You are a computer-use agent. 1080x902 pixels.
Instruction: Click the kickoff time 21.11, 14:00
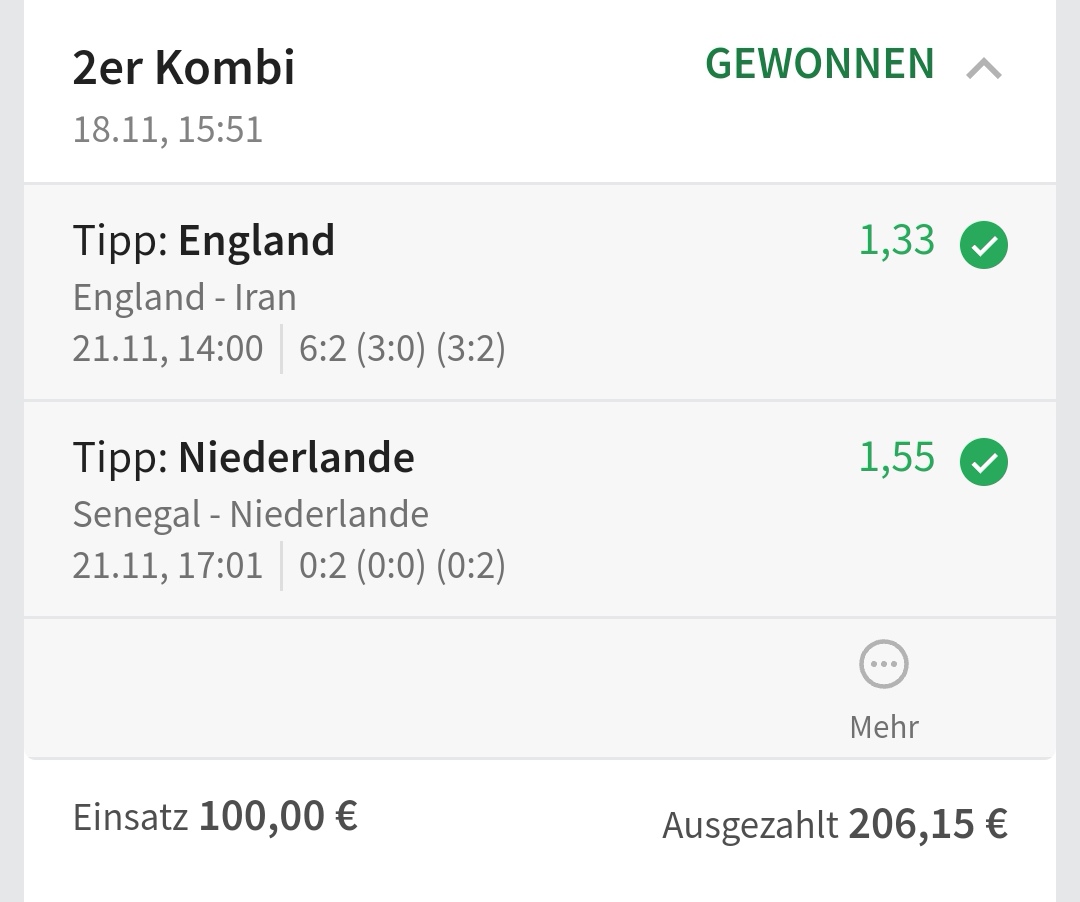[x=168, y=349]
